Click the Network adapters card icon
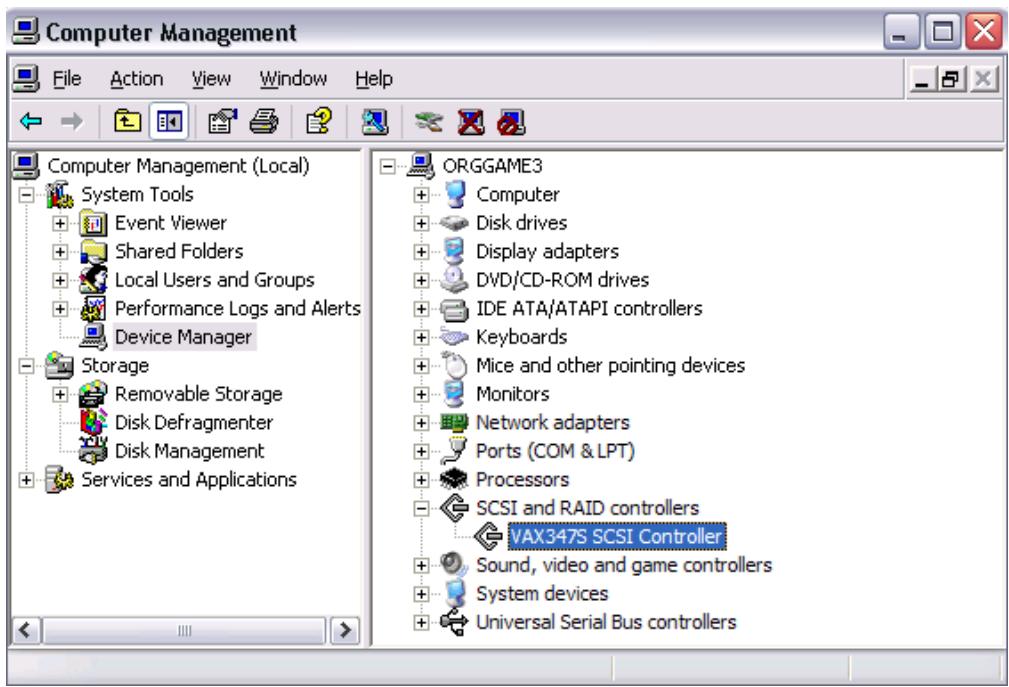This screenshot has width=1009, height=687. point(454,423)
